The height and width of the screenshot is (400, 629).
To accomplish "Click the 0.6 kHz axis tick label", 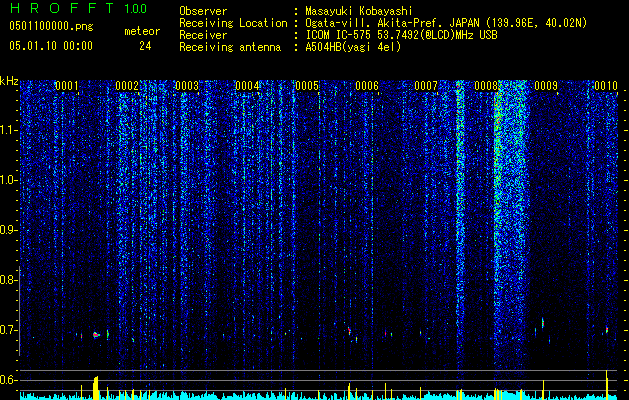I will tap(8, 380).
